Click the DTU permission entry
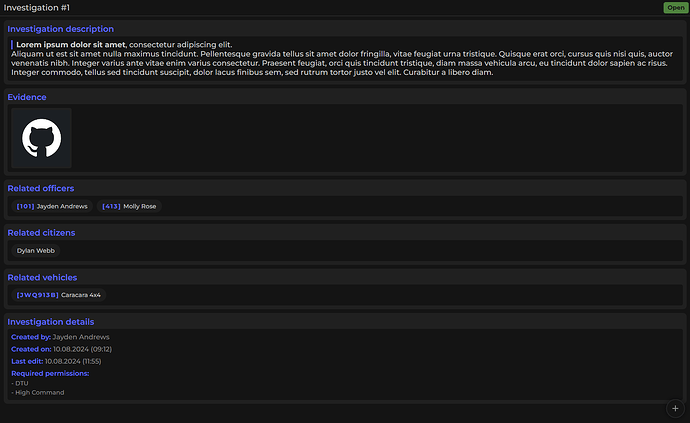The width and height of the screenshot is (690, 423). tap(21, 383)
